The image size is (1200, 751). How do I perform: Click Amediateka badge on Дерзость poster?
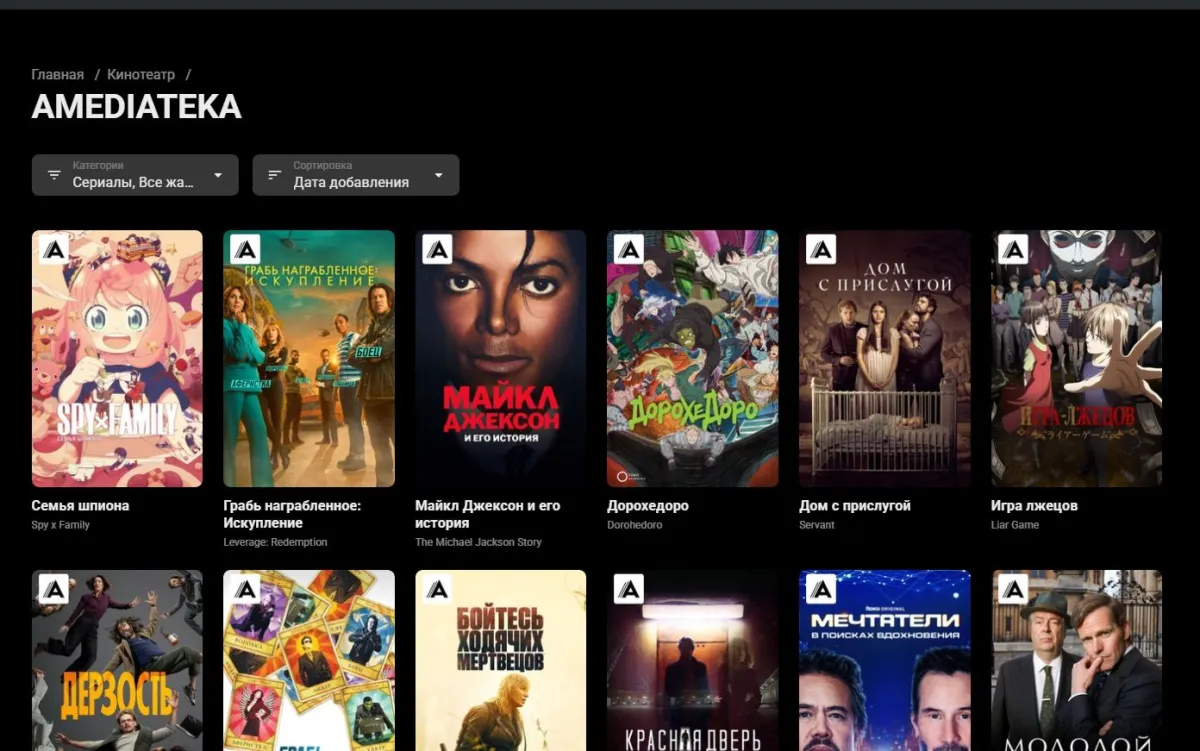point(54,589)
